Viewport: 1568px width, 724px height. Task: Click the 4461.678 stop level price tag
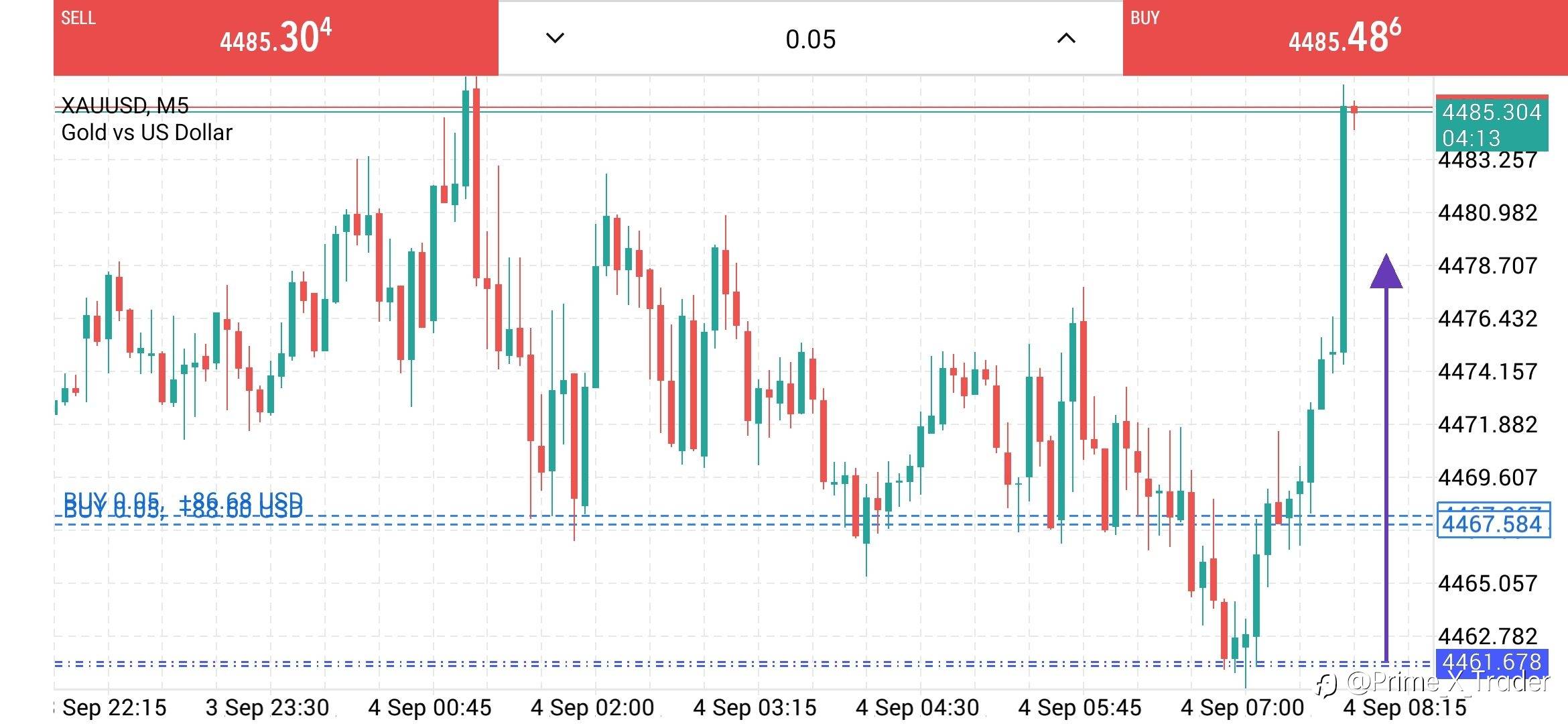click(x=1492, y=662)
